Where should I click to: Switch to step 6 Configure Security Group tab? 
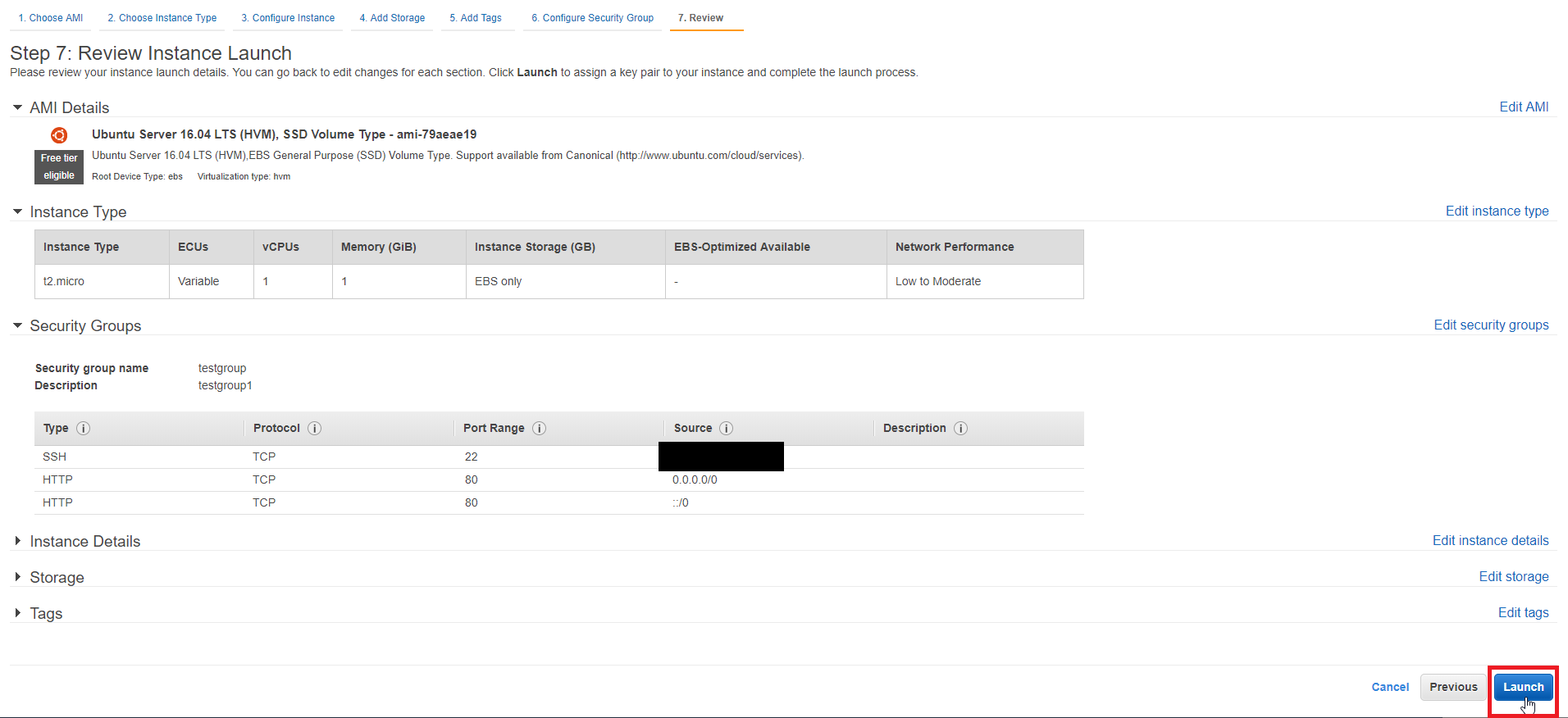[x=592, y=18]
